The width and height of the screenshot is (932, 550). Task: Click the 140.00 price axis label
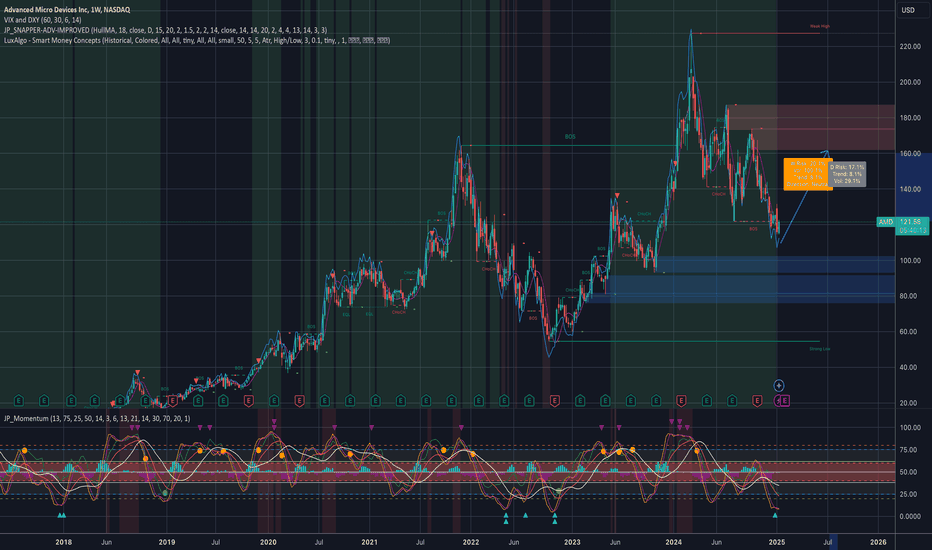click(910, 189)
